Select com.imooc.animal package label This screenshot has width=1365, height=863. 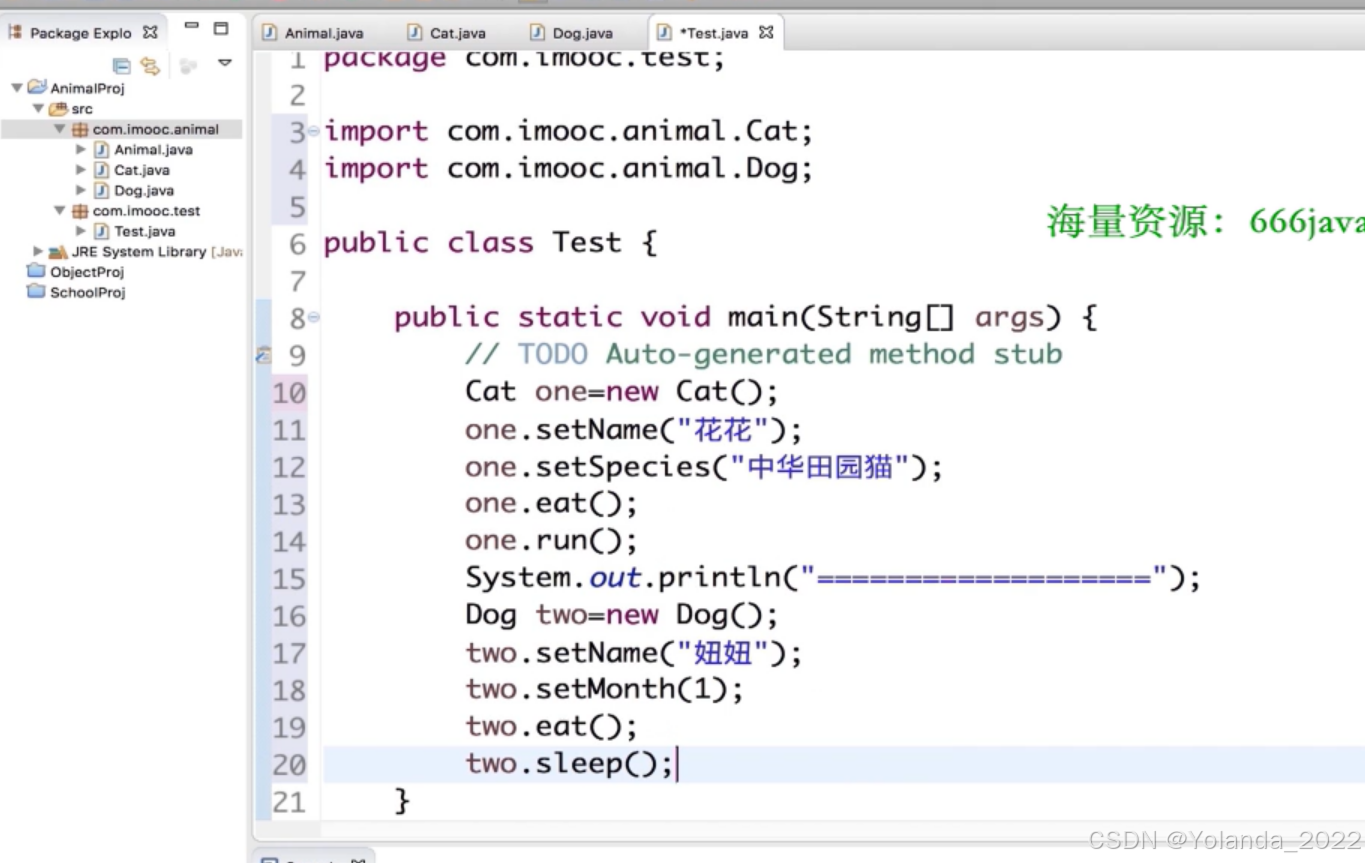coord(156,129)
